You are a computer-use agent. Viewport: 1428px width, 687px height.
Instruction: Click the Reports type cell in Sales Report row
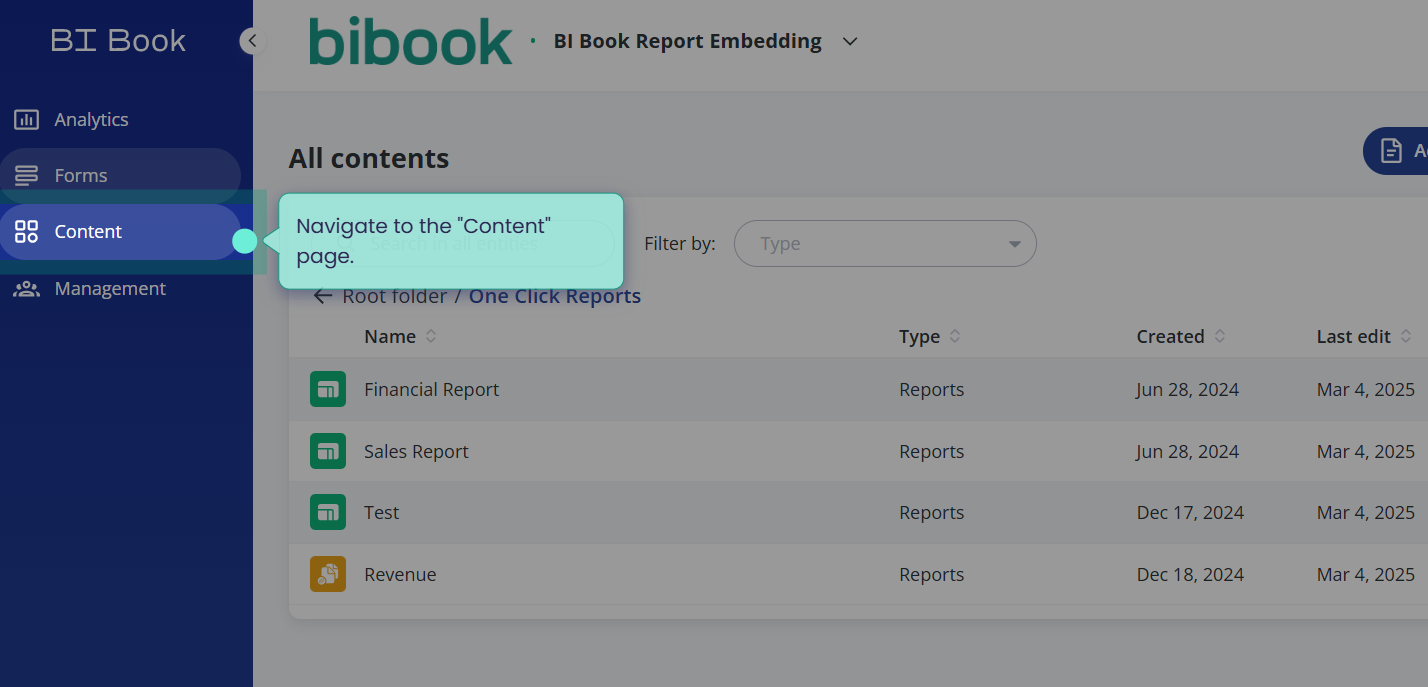pos(931,451)
